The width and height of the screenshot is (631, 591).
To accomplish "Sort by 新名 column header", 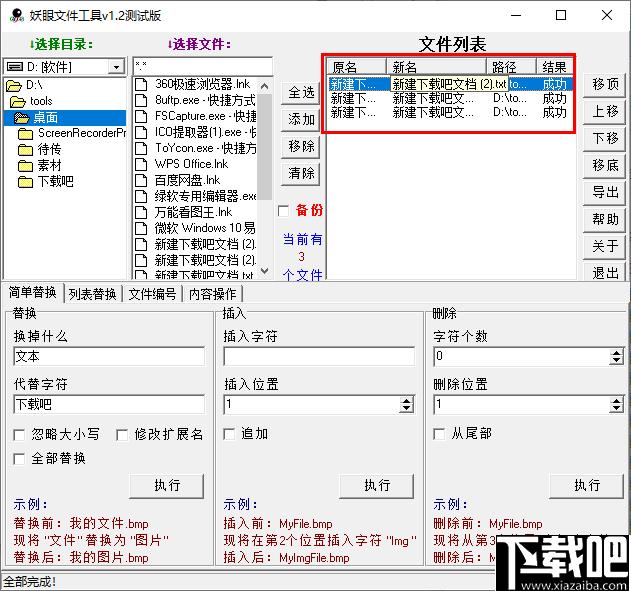I will point(437,66).
